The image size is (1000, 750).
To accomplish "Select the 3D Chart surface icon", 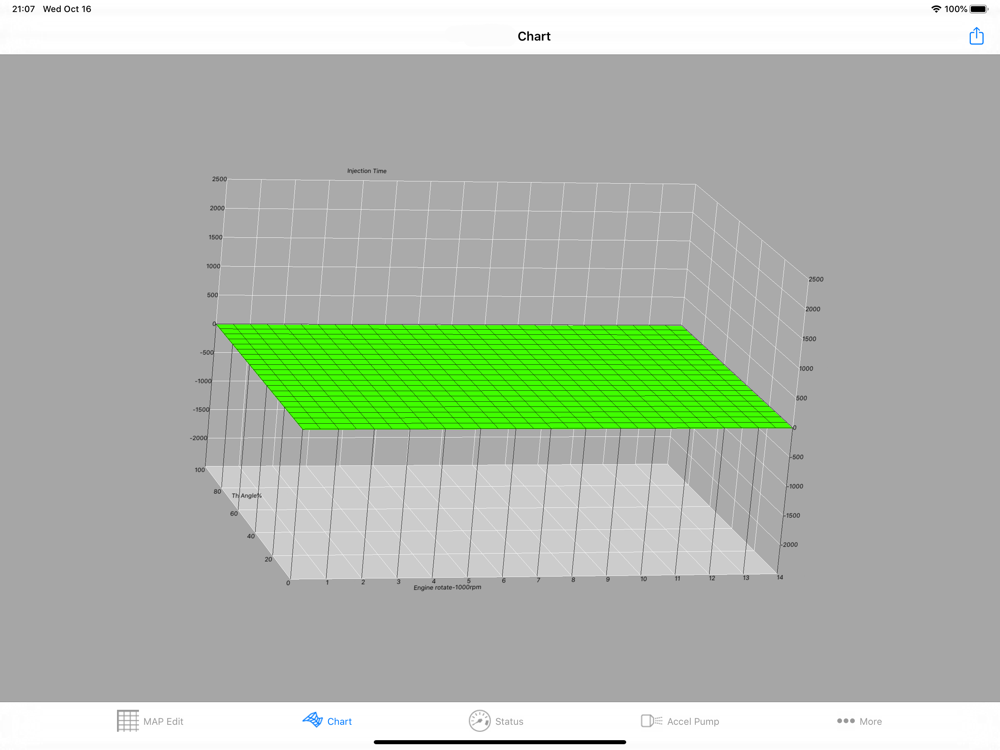I will (312, 720).
